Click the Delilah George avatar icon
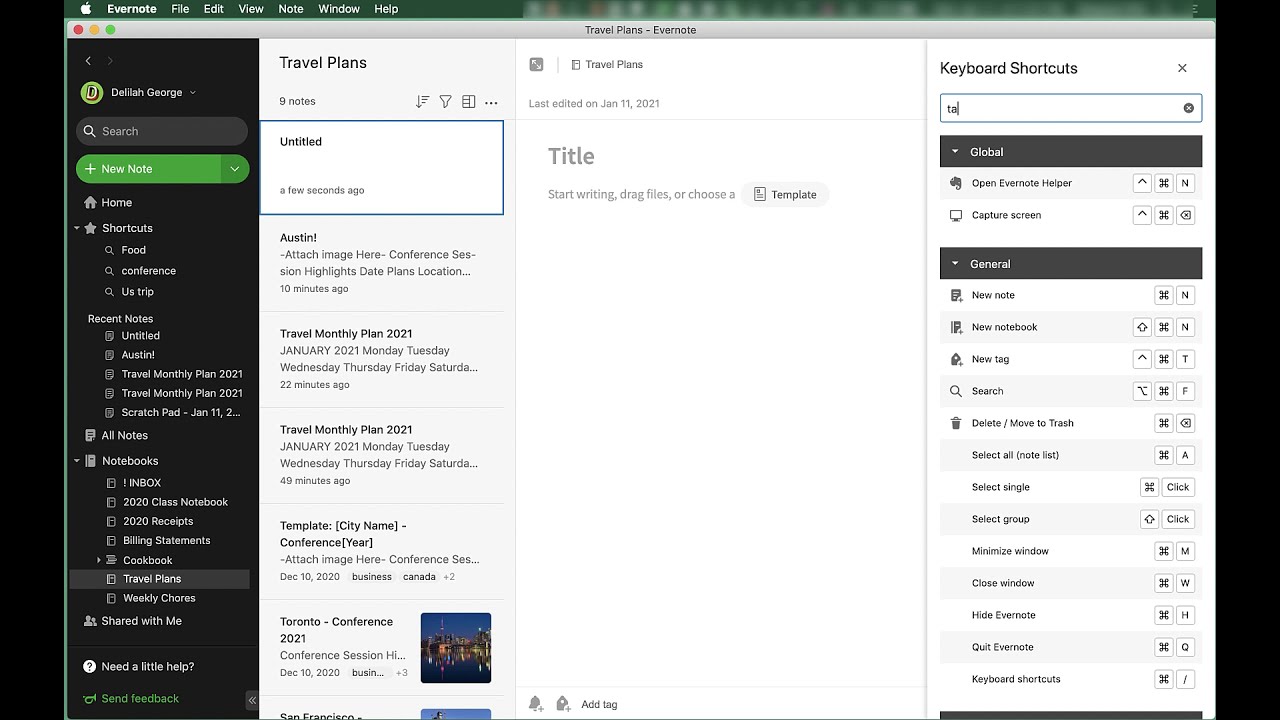 coord(92,93)
